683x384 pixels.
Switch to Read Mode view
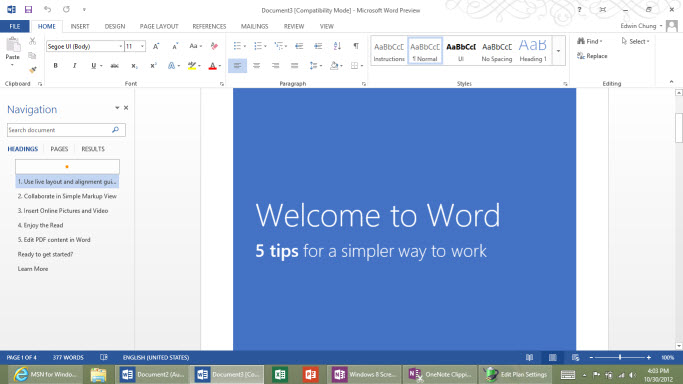[529, 357]
